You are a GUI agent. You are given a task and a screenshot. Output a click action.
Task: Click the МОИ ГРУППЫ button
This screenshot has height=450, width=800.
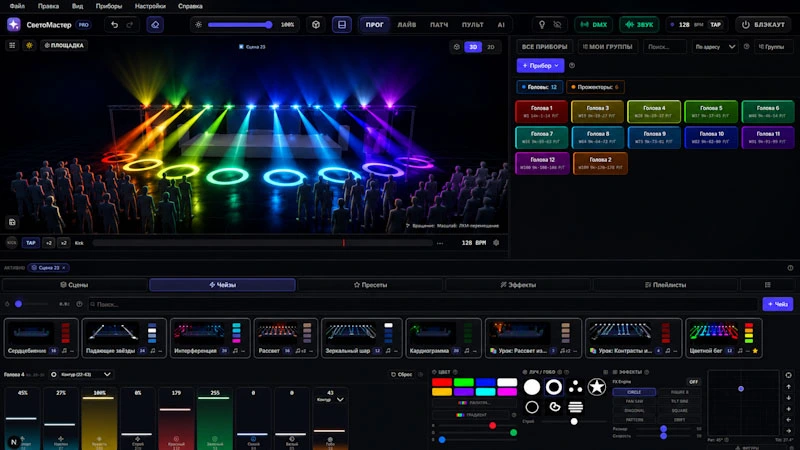[607, 47]
